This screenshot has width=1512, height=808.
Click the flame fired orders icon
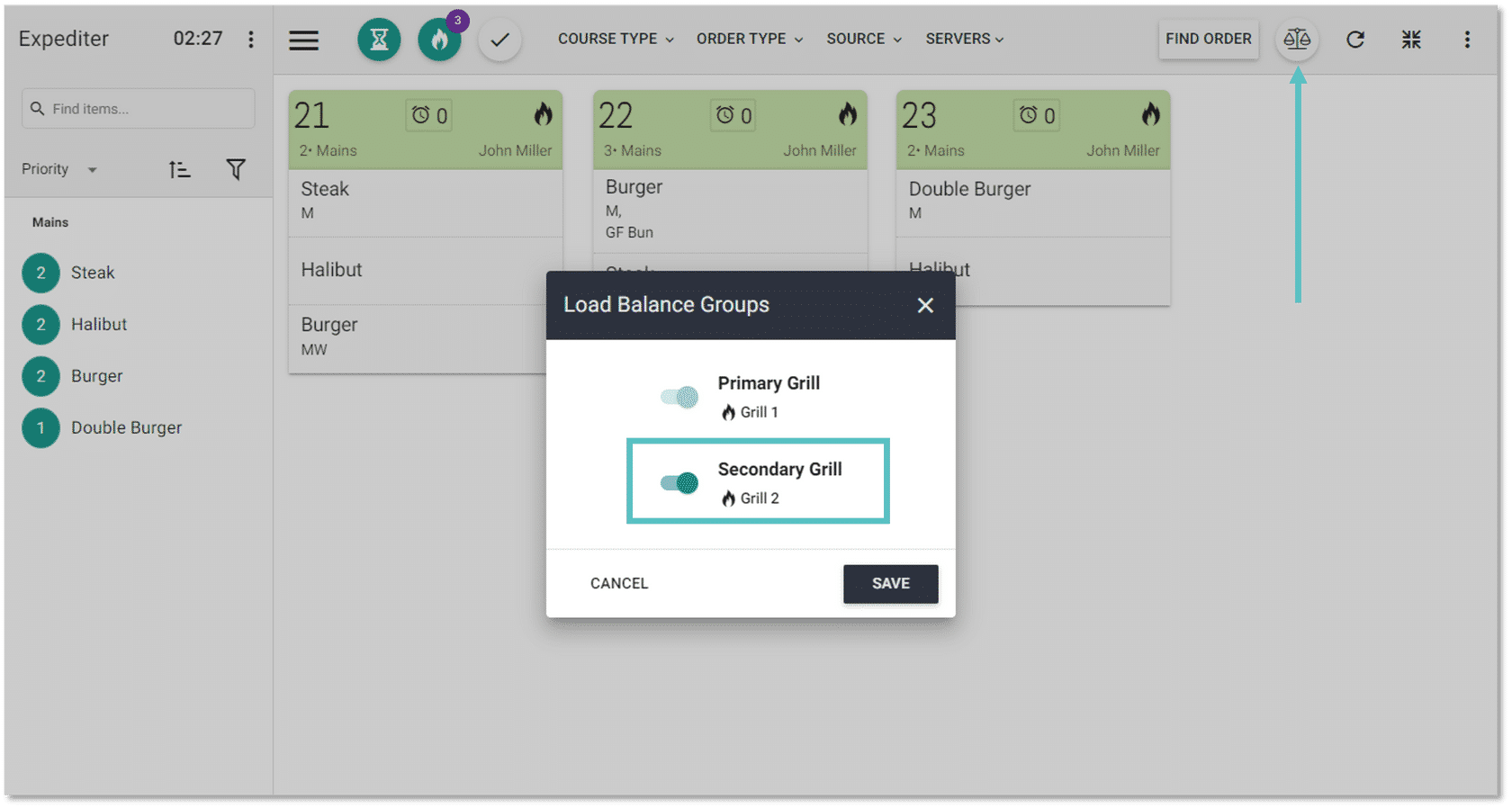[439, 40]
